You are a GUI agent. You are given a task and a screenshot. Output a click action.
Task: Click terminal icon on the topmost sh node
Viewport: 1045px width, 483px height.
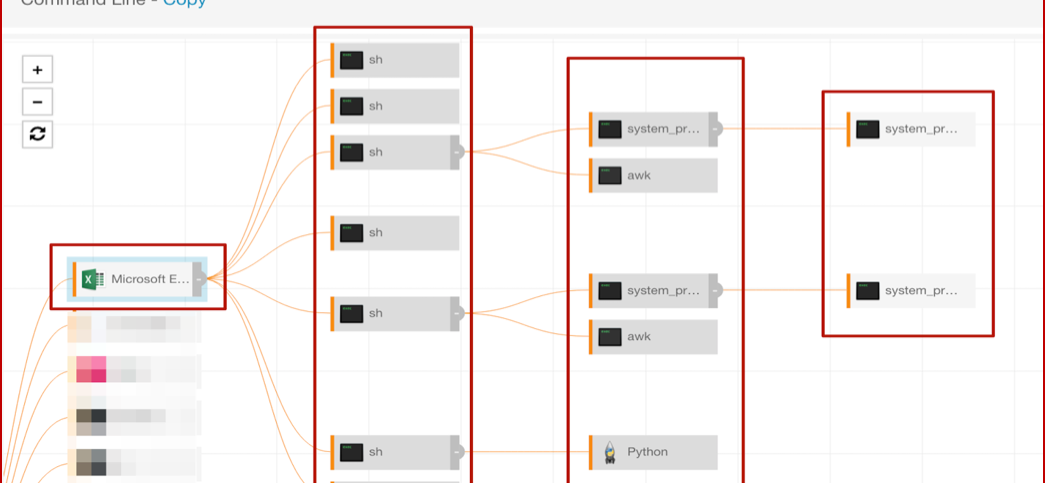pos(351,60)
